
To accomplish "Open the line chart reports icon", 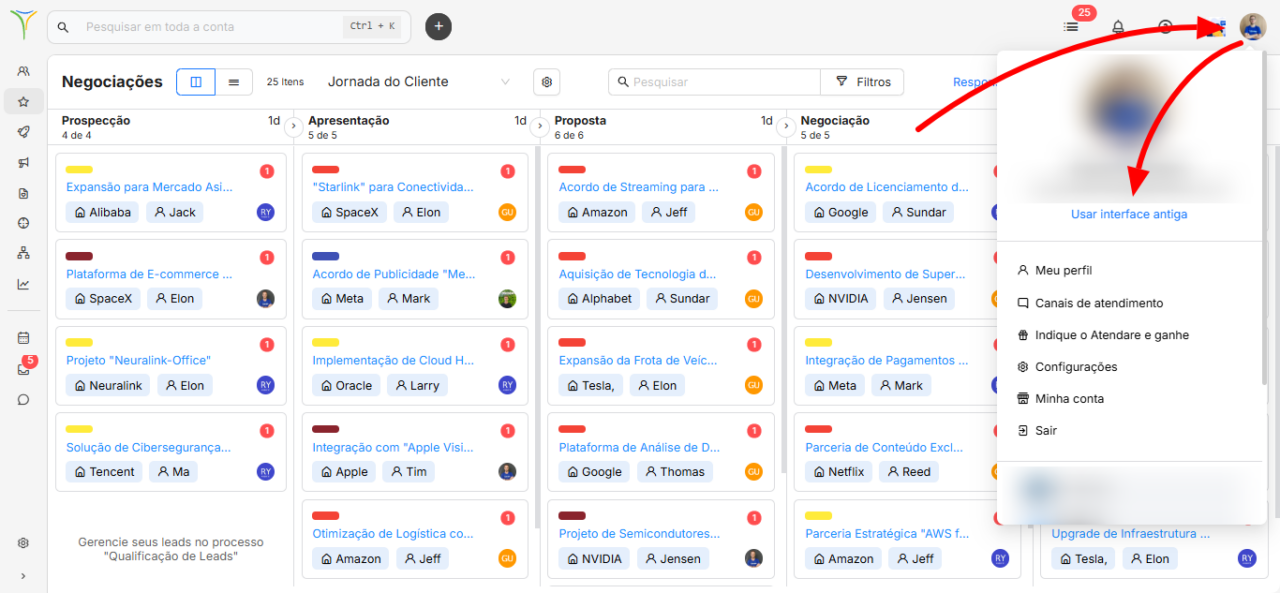I will click(x=23, y=284).
